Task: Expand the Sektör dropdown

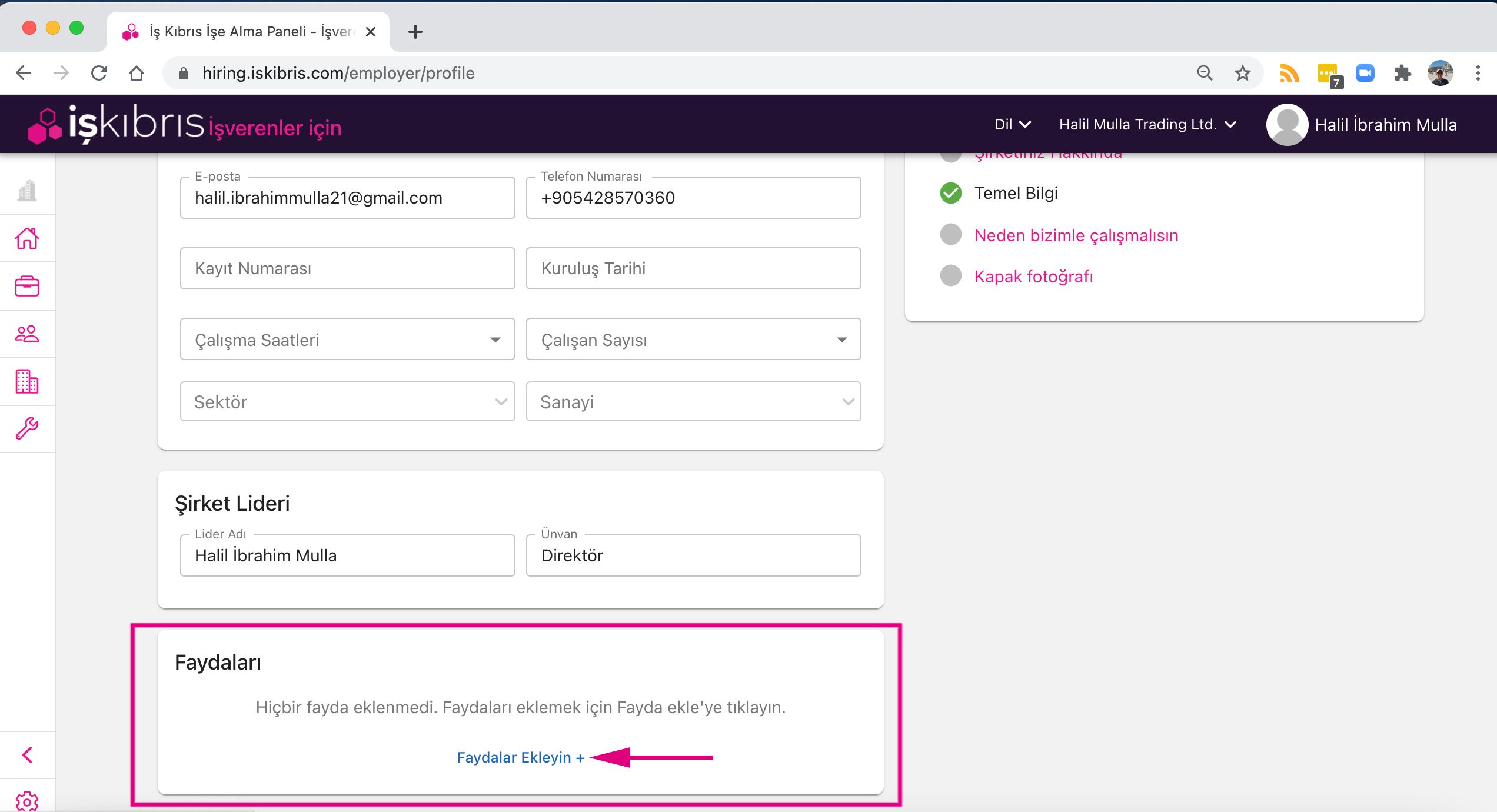Action: pyautogui.click(x=347, y=402)
